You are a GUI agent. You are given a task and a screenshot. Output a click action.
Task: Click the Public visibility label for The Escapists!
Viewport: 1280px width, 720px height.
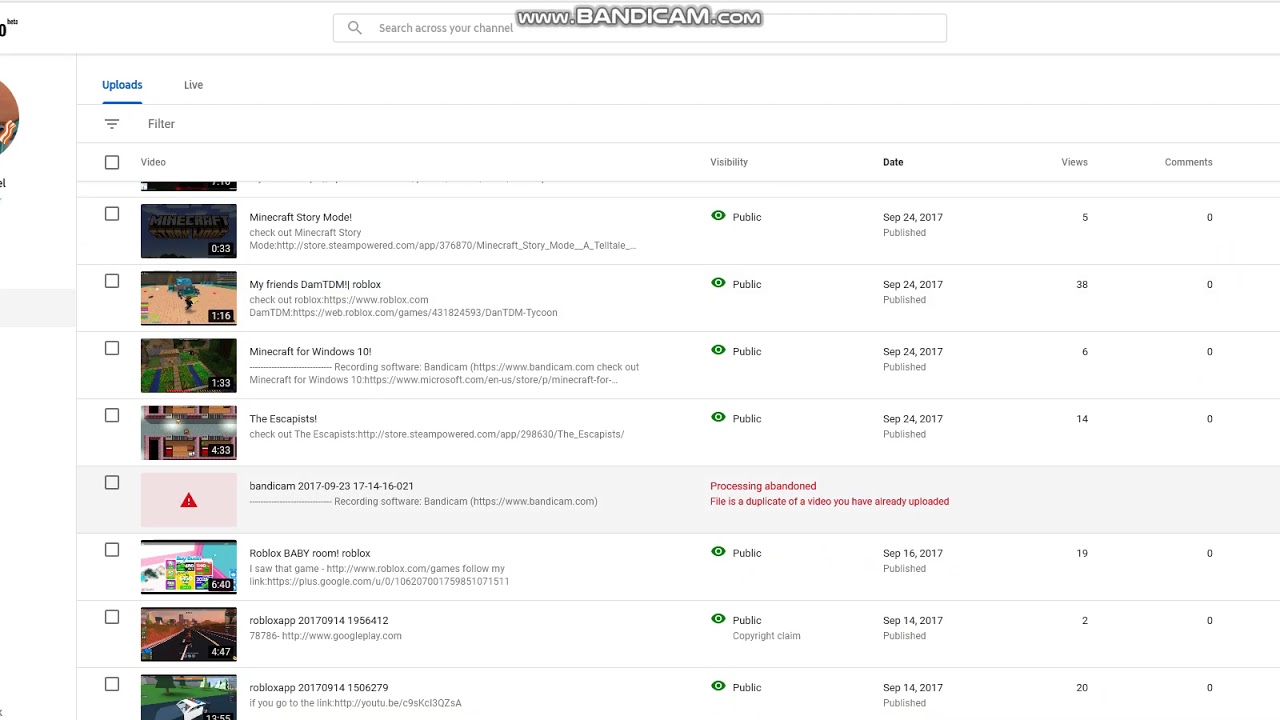click(x=747, y=418)
